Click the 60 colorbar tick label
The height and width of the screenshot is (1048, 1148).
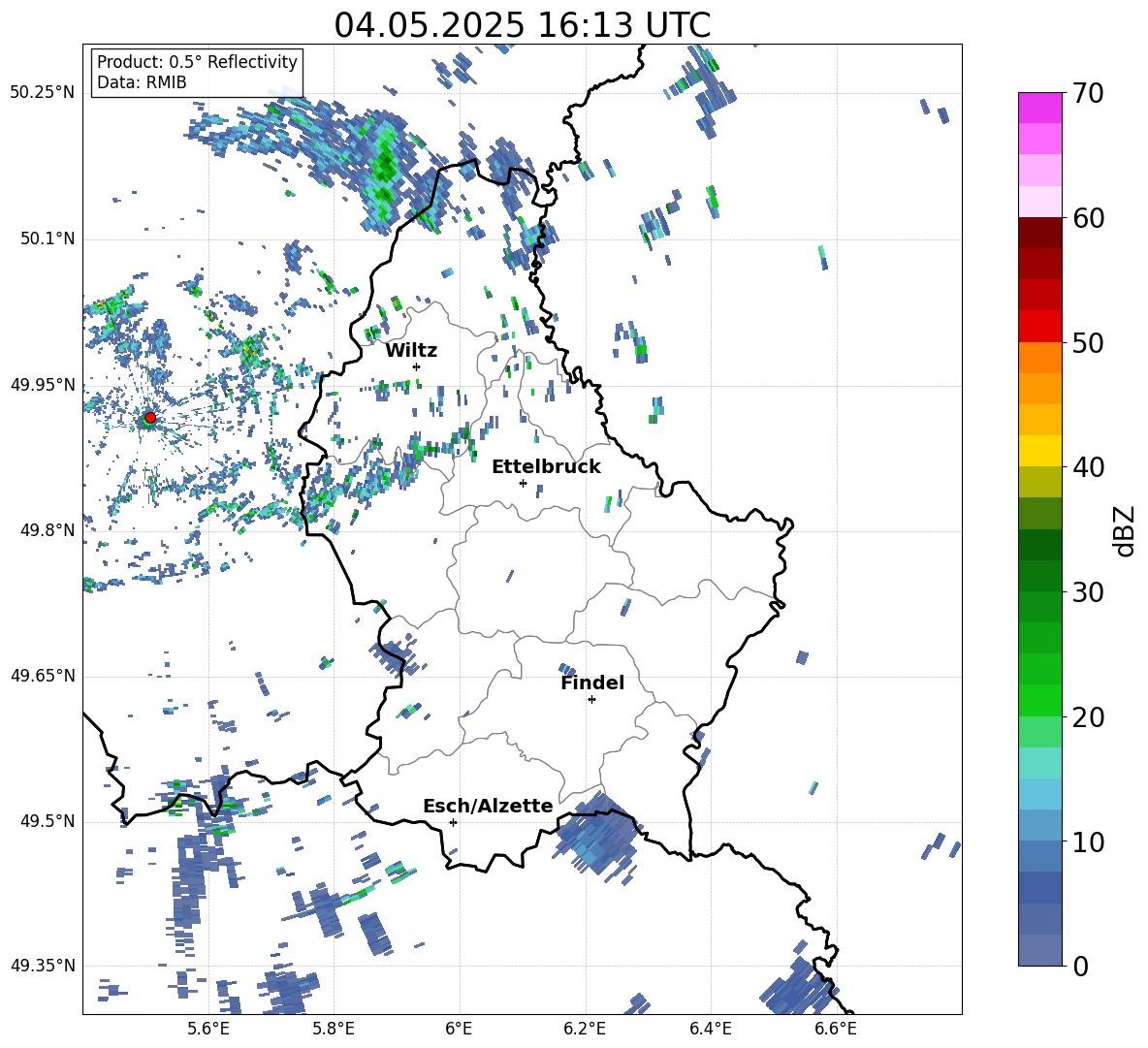click(x=1088, y=218)
